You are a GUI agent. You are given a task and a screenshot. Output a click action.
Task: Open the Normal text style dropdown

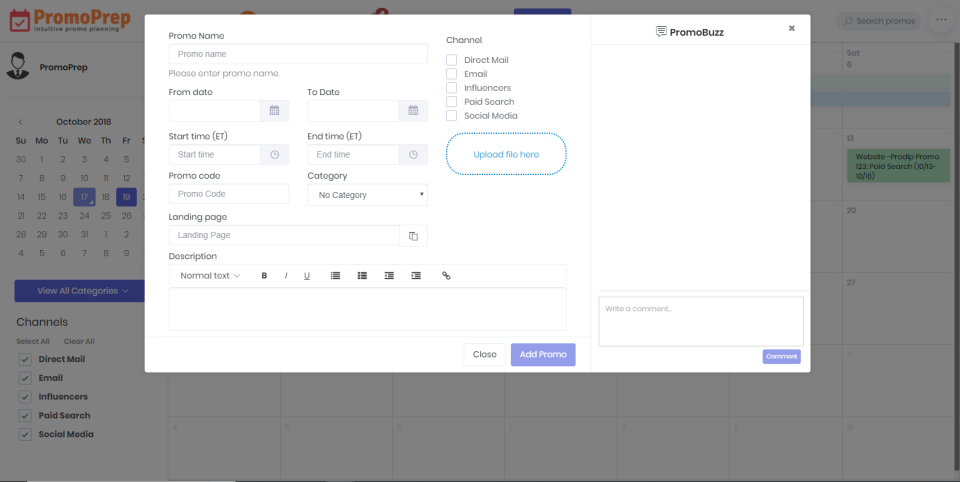click(210, 276)
